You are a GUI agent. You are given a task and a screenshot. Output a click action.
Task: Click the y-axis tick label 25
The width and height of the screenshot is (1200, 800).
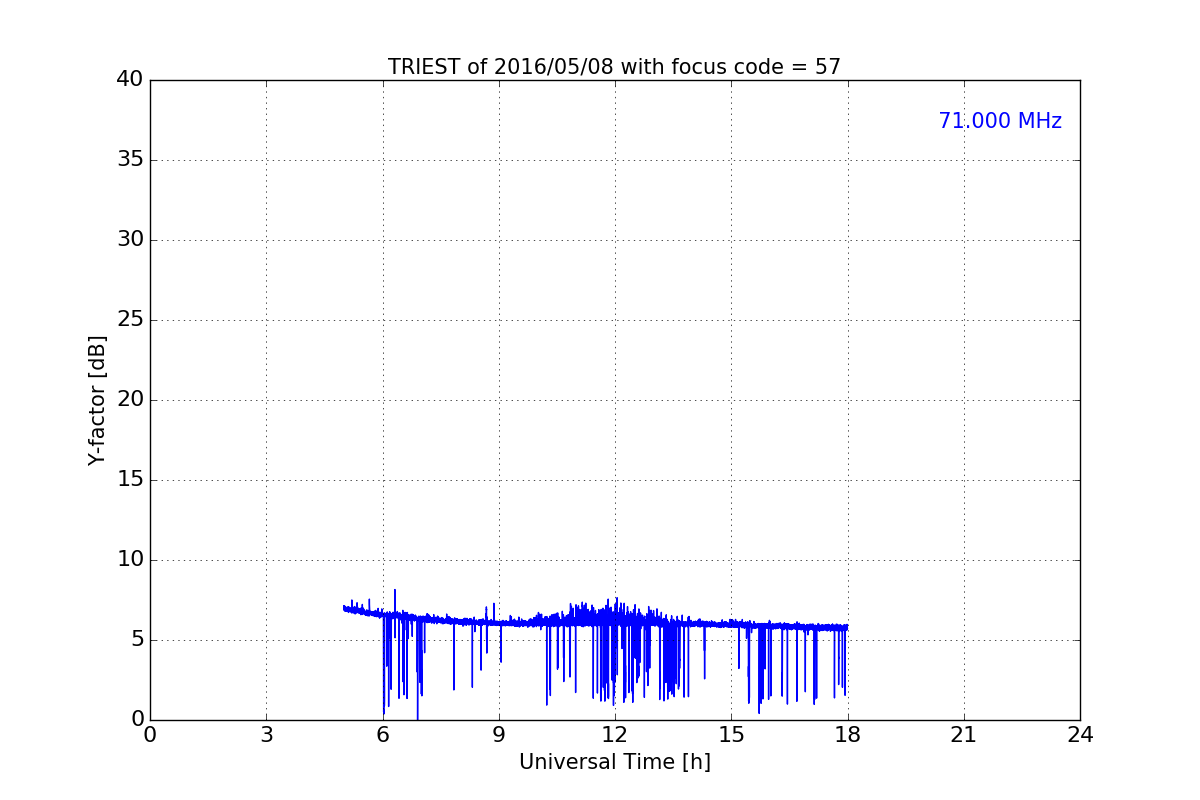click(130, 320)
